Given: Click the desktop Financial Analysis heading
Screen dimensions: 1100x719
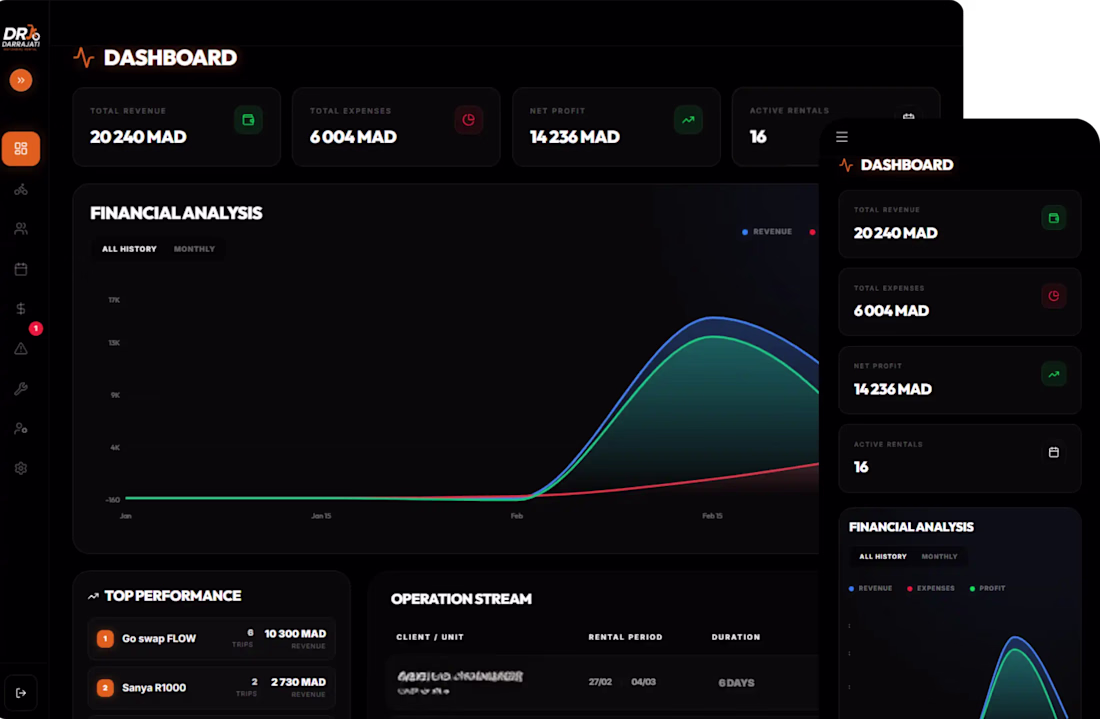Looking at the screenshot, I should click(176, 213).
